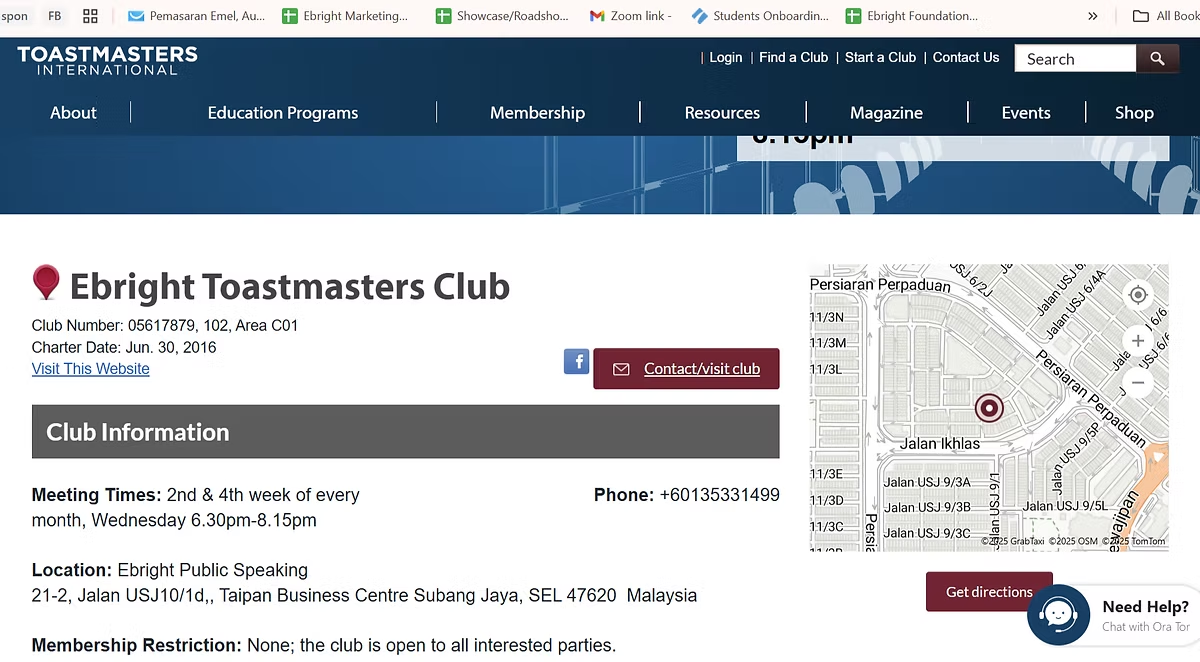Click the club address line with Taipan Business Centre
This screenshot has height=662, width=1200.
(x=364, y=596)
